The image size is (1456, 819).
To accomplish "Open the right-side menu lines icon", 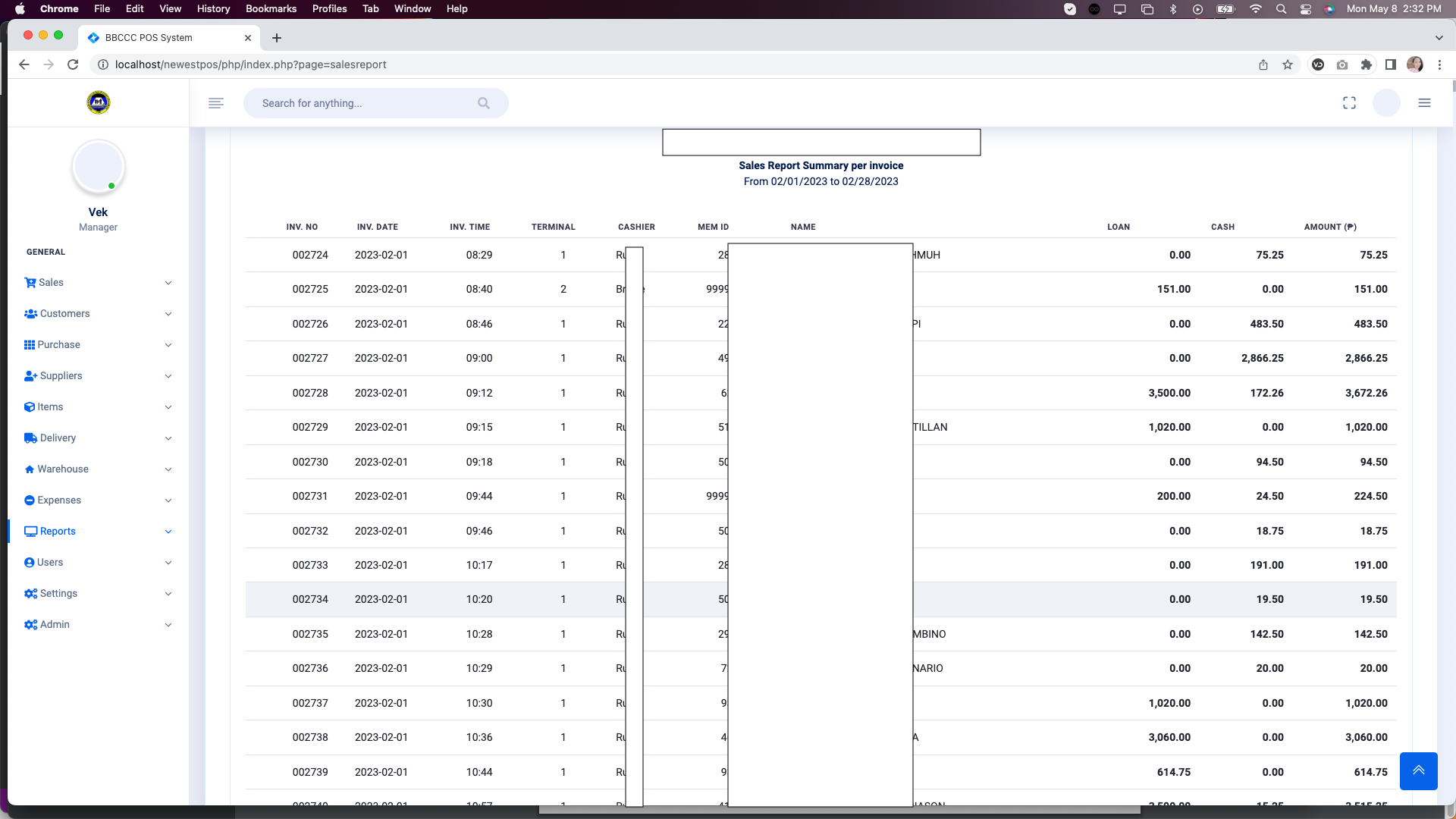I will tap(1424, 103).
